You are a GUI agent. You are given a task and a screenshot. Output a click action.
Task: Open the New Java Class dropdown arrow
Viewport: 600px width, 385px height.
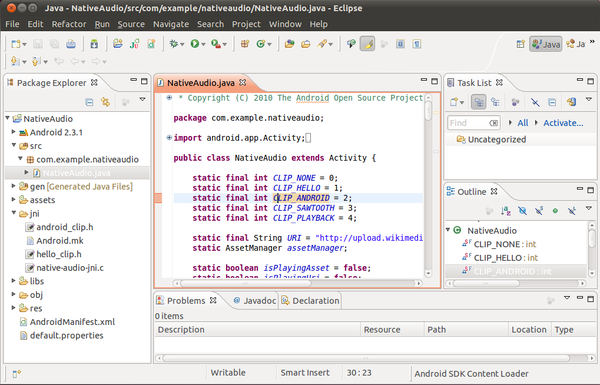click(269, 44)
